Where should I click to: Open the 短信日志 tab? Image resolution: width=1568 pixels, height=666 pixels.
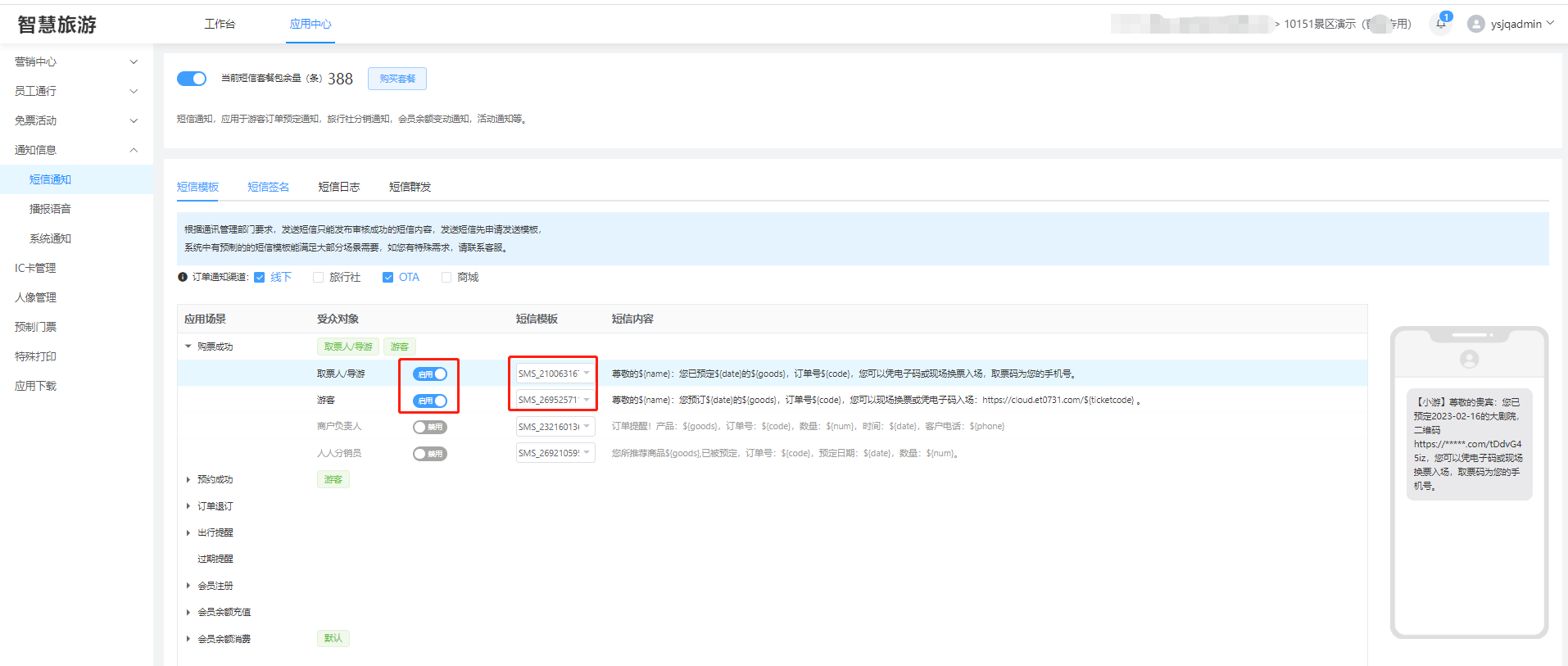[x=338, y=187]
